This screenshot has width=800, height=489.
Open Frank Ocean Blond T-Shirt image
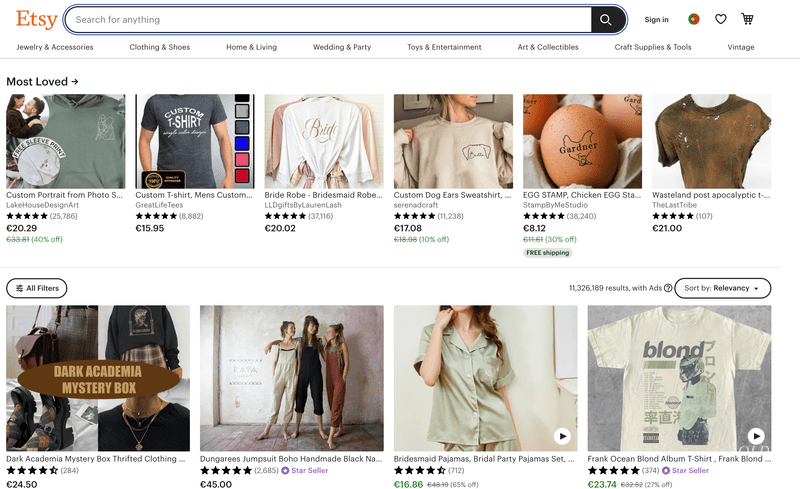680,378
